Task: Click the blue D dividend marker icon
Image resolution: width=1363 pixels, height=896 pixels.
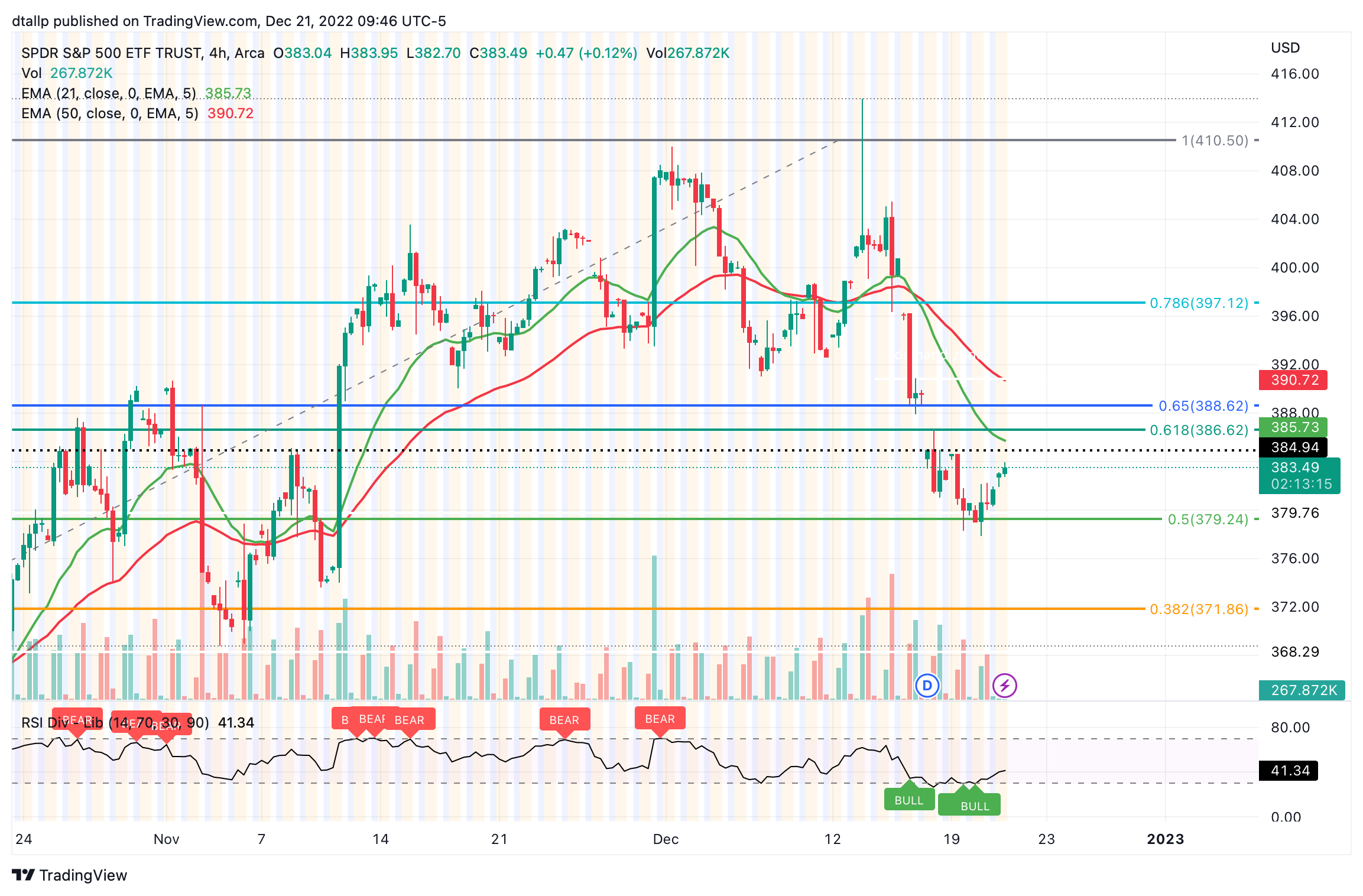Action: (927, 686)
